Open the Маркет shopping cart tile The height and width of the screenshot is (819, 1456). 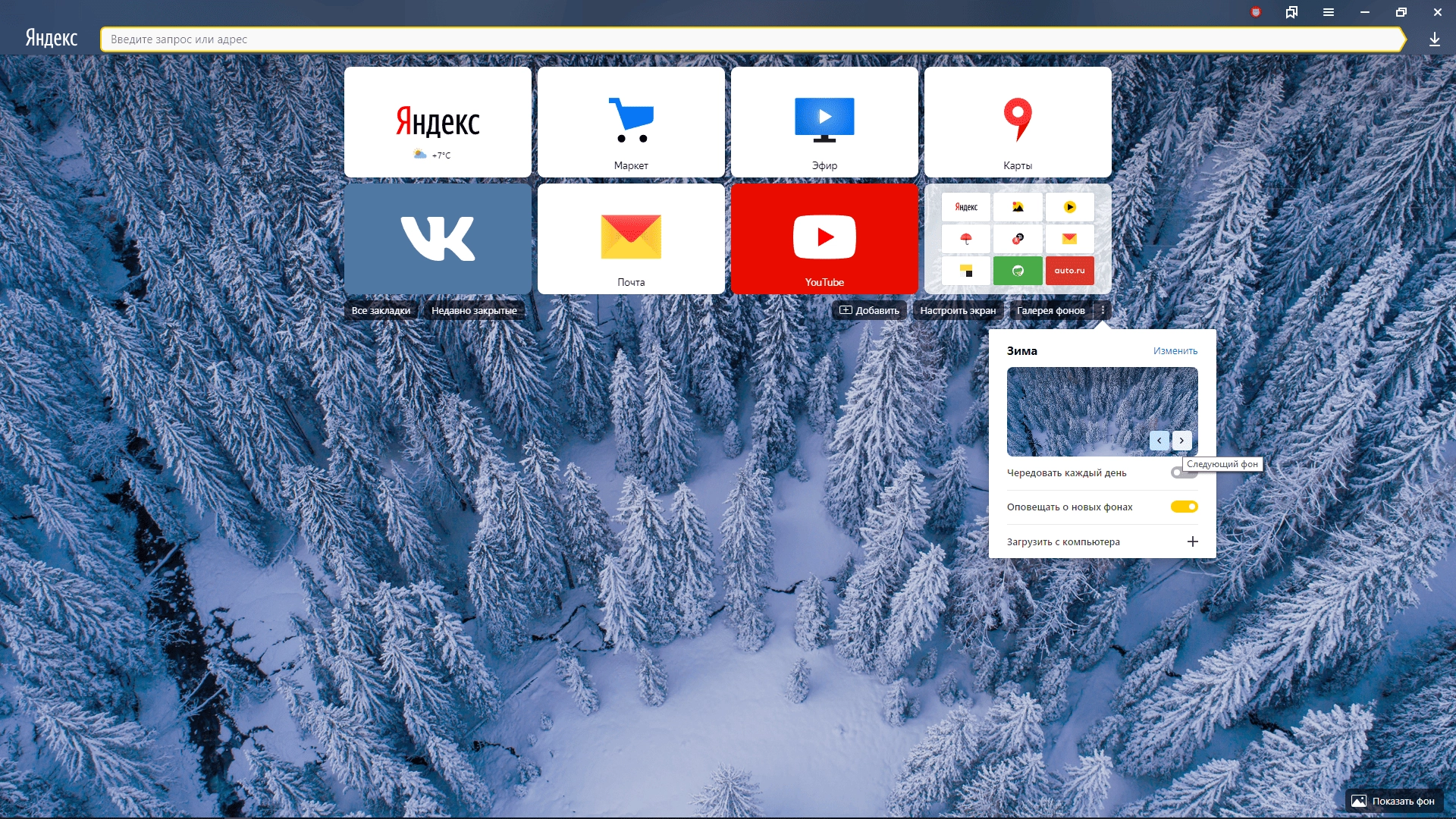tap(631, 122)
